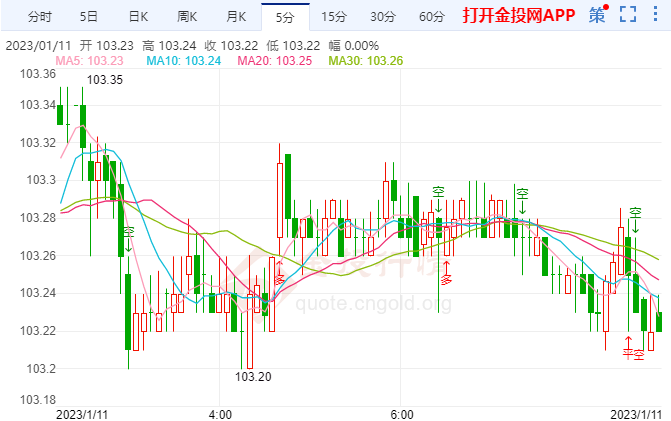Click the MA5: 103.23 legend label

89,61
